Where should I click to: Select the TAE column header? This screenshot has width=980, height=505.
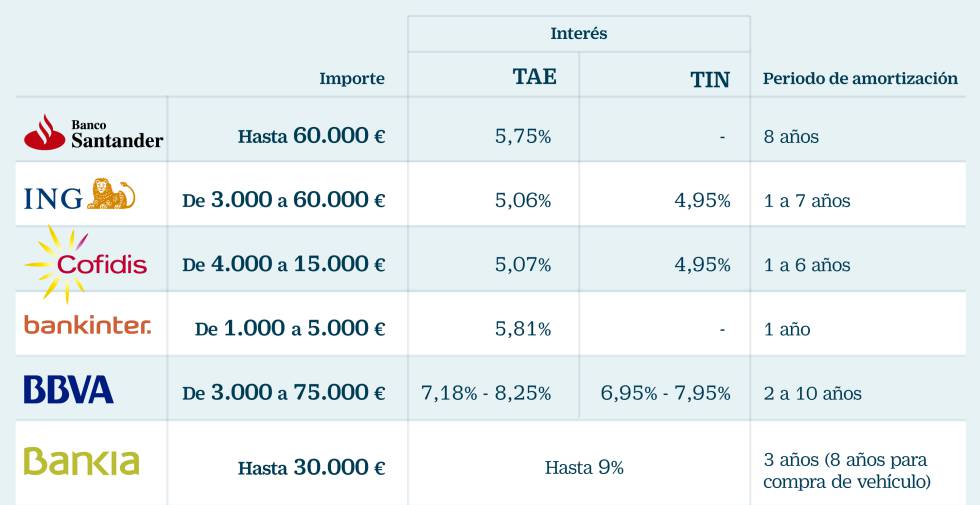tap(534, 78)
